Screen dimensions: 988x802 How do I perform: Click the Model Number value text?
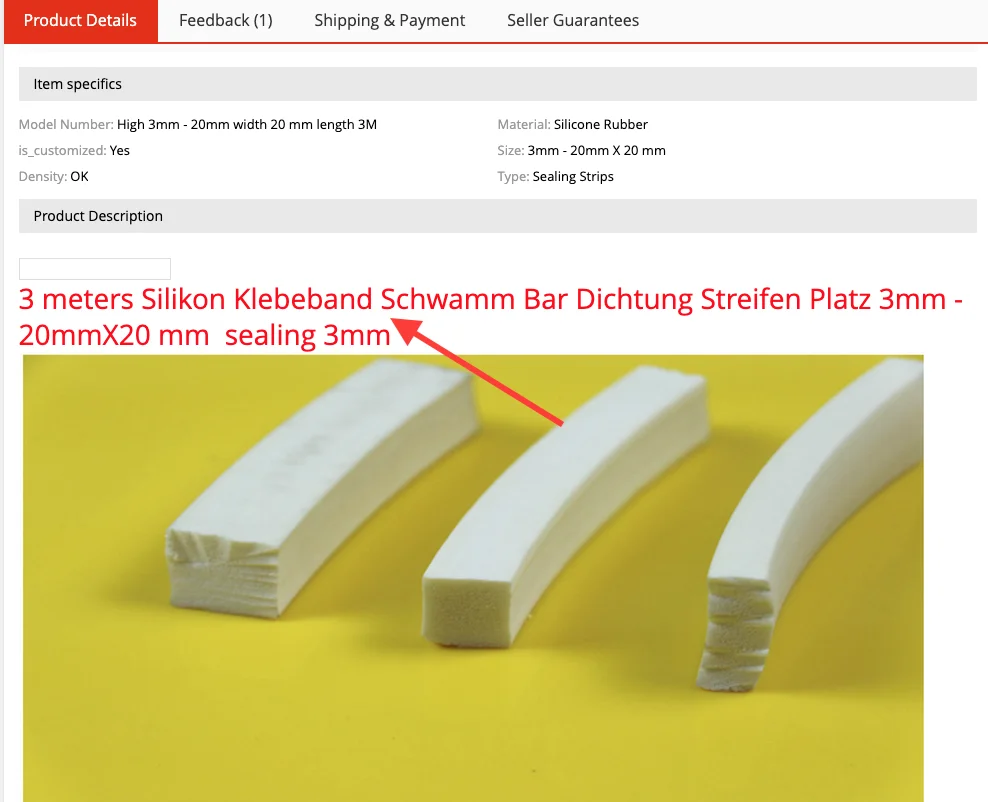click(246, 125)
